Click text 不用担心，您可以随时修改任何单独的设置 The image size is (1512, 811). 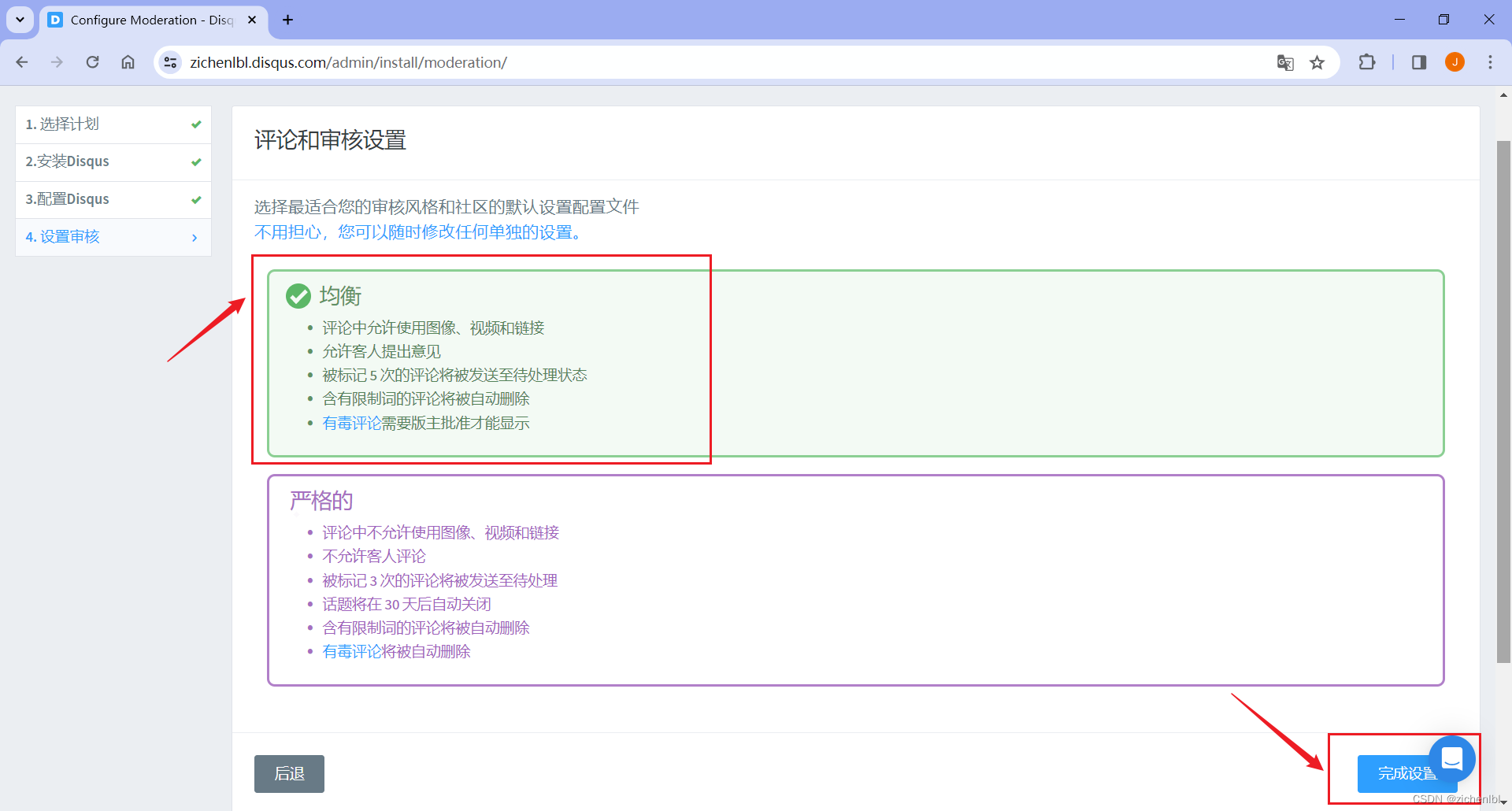pyautogui.click(x=417, y=232)
